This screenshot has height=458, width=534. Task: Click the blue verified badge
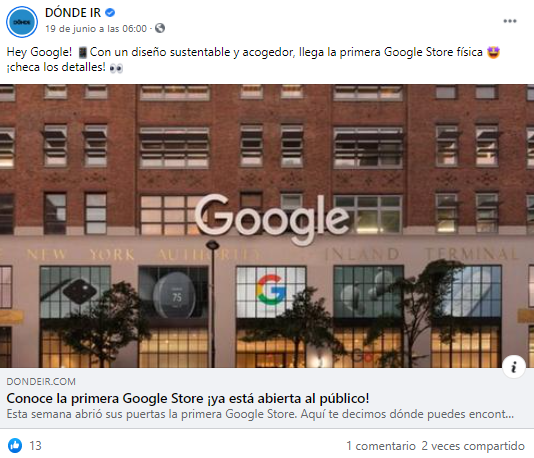tap(110, 13)
